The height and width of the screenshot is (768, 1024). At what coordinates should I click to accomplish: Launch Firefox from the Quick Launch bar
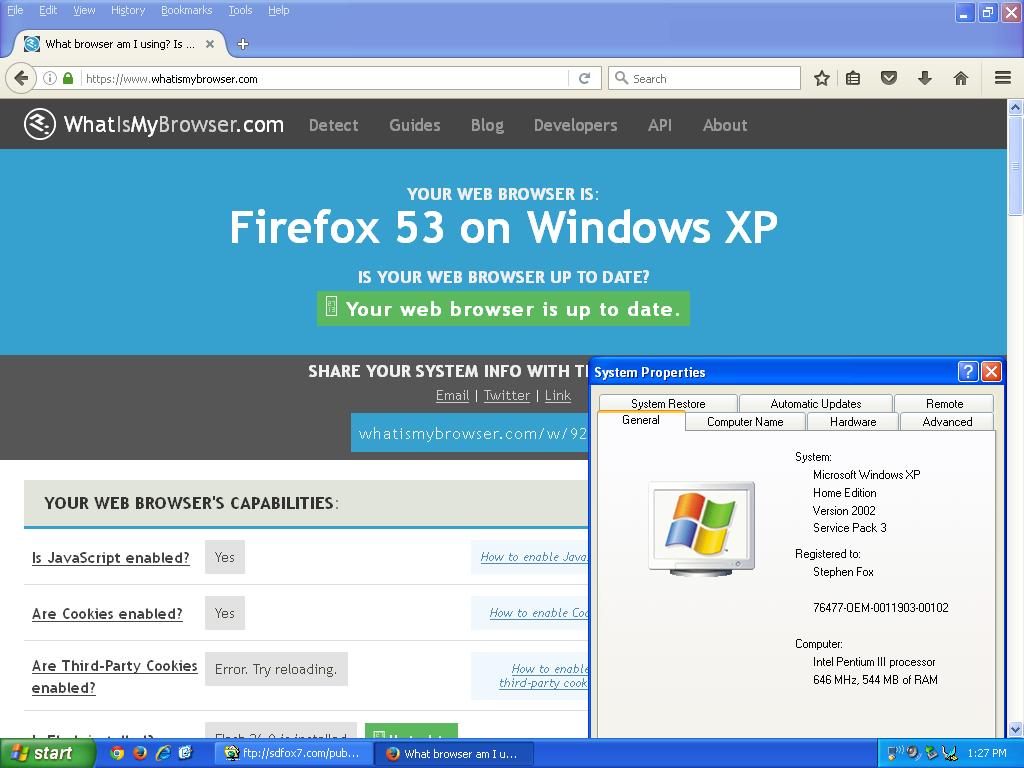point(140,753)
